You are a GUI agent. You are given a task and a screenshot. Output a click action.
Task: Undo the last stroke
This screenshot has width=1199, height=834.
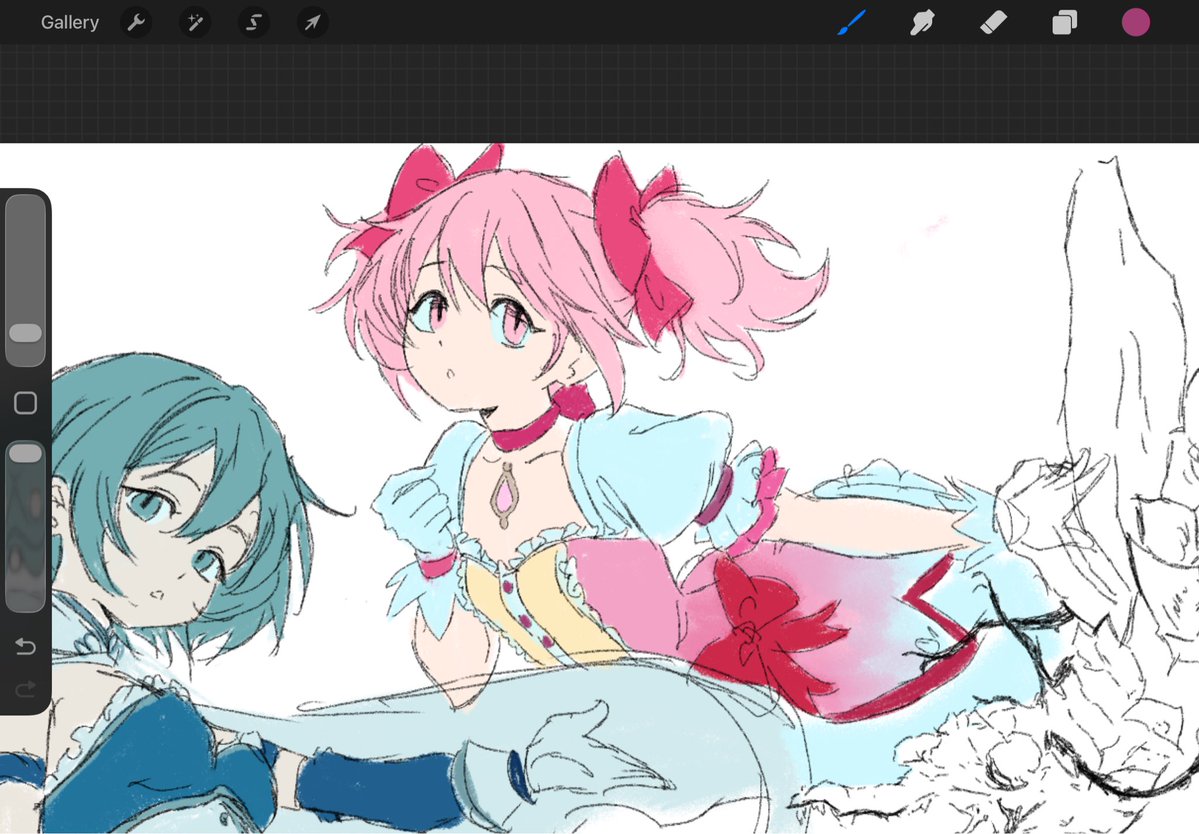[x=25, y=647]
